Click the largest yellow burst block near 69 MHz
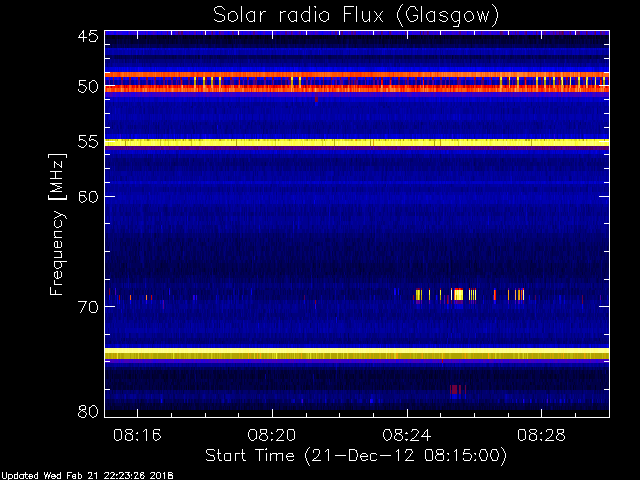640x480 pixels. coord(458,294)
